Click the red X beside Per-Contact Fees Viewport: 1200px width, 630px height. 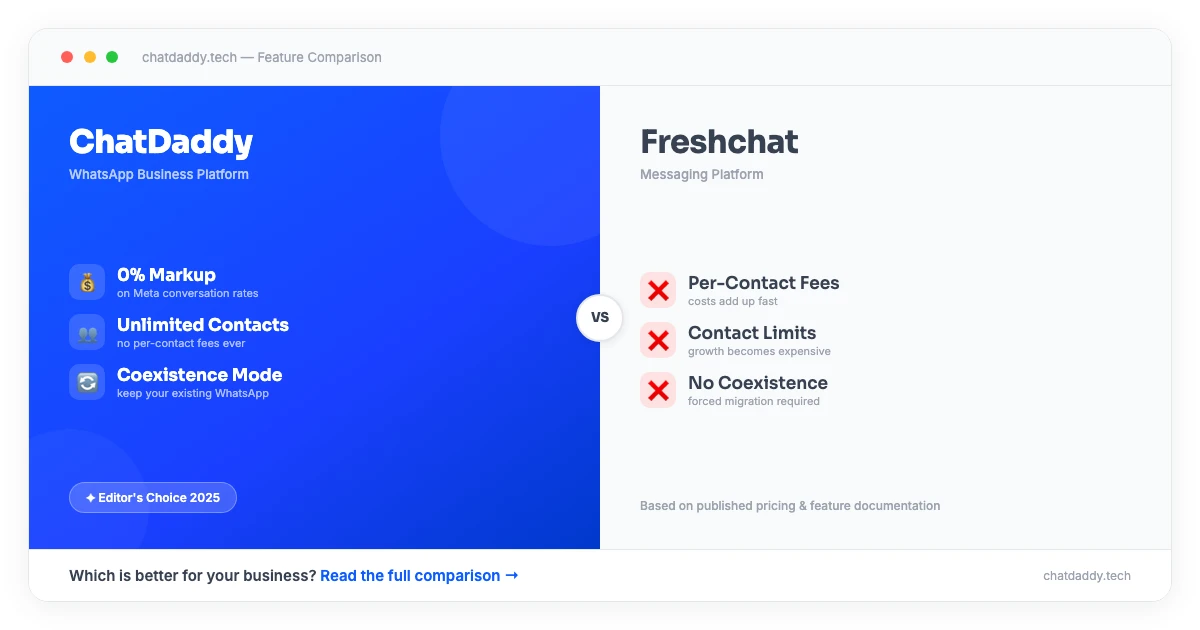click(x=658, y=290)
